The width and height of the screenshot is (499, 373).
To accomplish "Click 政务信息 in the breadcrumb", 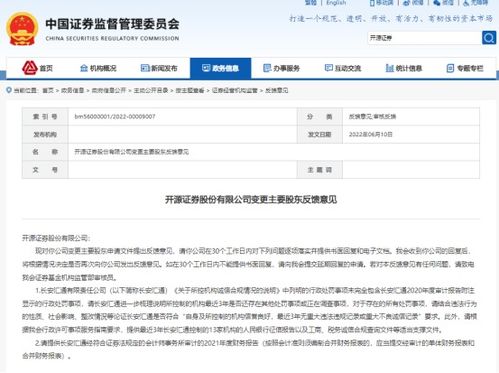I will pyautogui.click(x=72, y=90).
